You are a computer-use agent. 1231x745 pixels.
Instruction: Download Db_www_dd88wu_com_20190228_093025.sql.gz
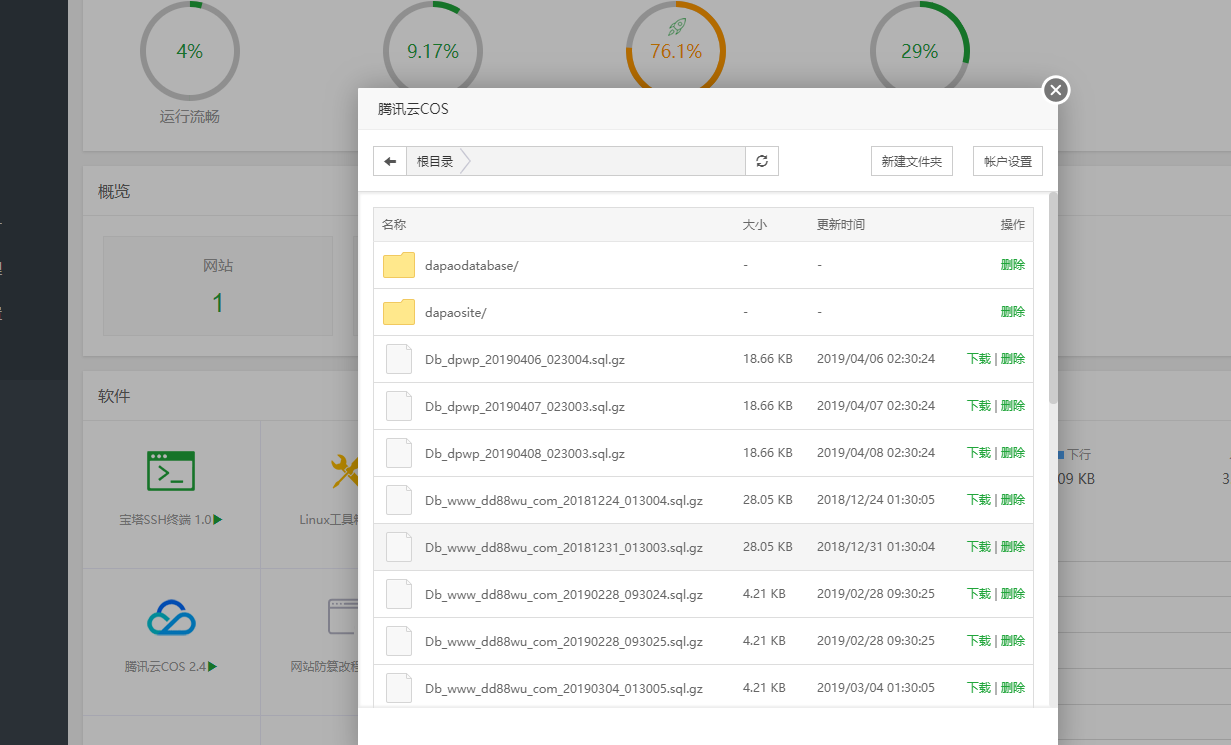[979, 641]
